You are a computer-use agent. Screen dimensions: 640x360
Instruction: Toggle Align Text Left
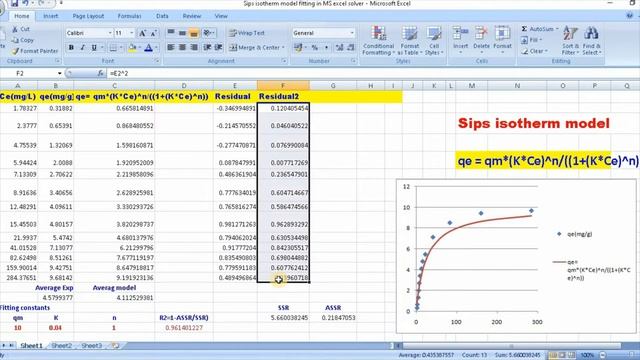[171, 47]
